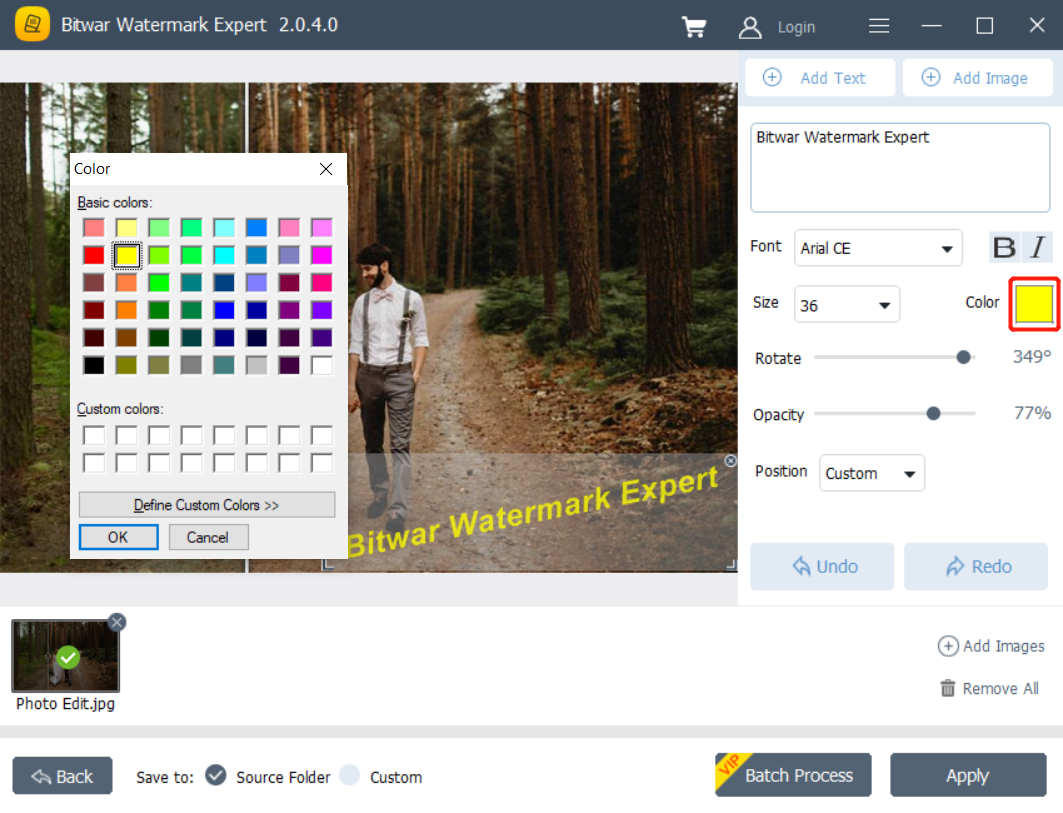1063x813 pixels.
Task: Click the Remove All trash icon
Action: click(x=948, y=688)
